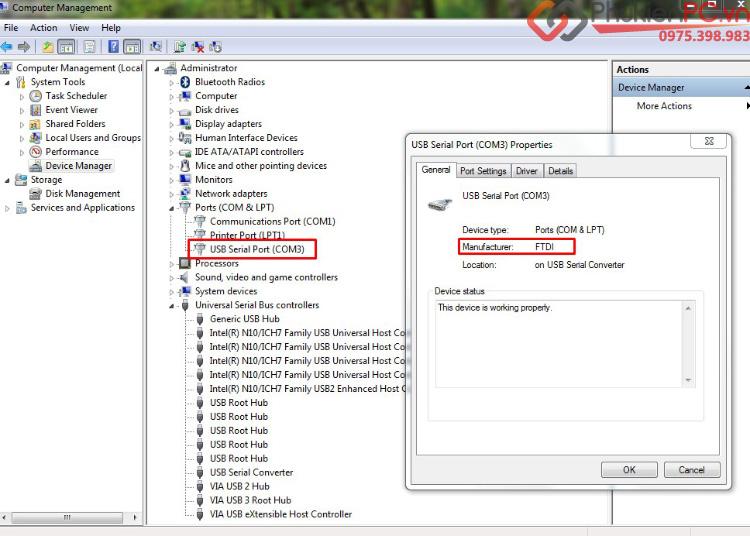Click Cancel in the properties dialog
Viewport: 750px width, 536px height.
click(691, 469)
